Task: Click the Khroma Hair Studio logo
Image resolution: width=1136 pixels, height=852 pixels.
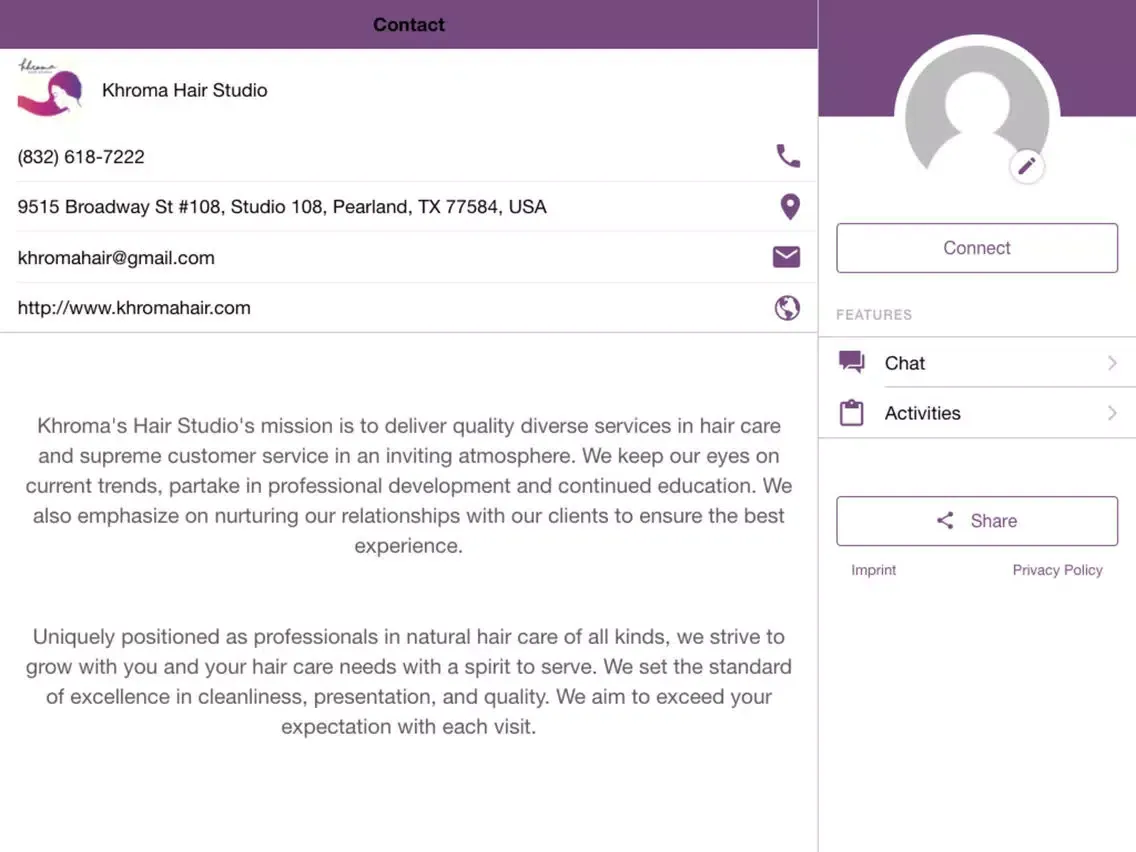Action: (49, 88)
